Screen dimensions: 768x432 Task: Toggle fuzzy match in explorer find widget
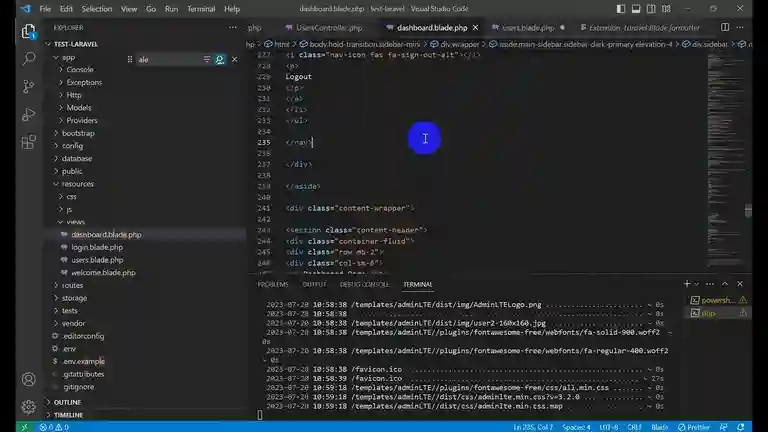[x=220, y=59]
